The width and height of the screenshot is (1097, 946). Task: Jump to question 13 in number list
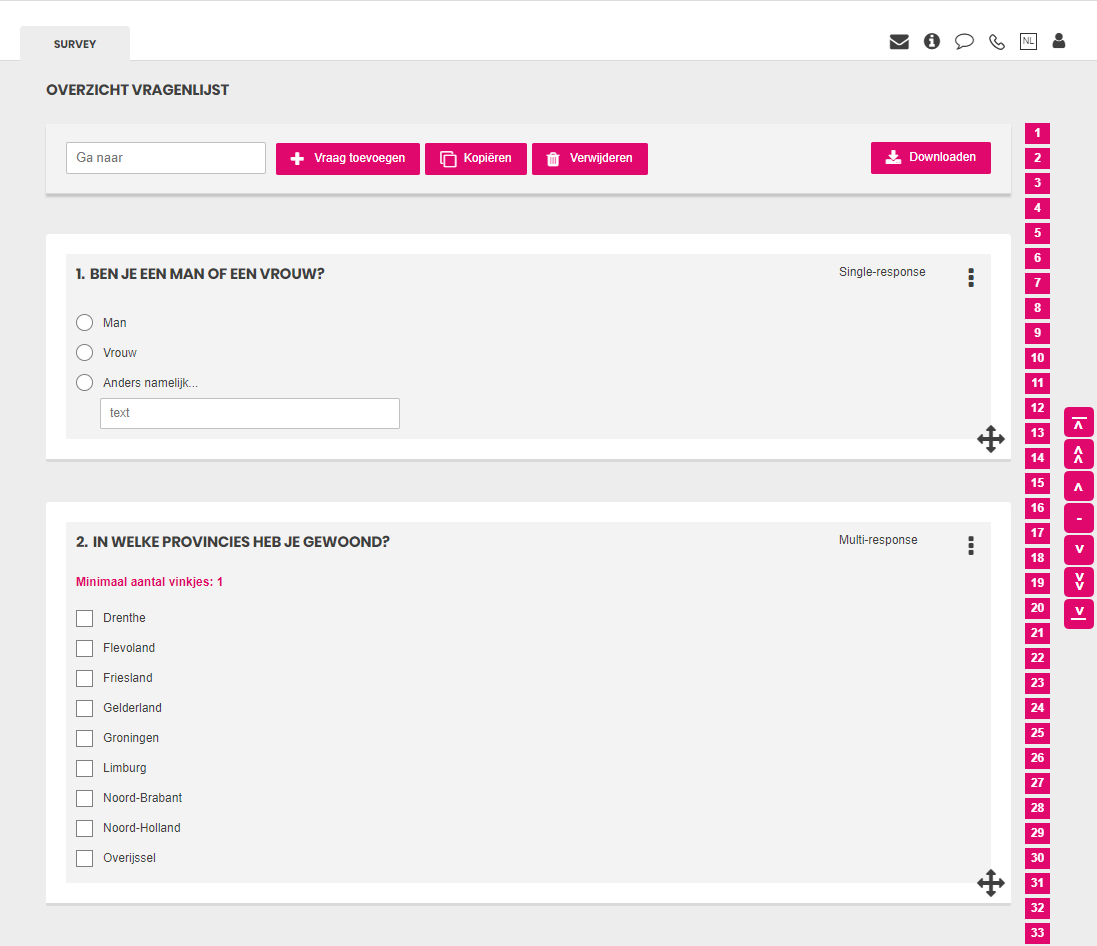(x=1038, y=433)
